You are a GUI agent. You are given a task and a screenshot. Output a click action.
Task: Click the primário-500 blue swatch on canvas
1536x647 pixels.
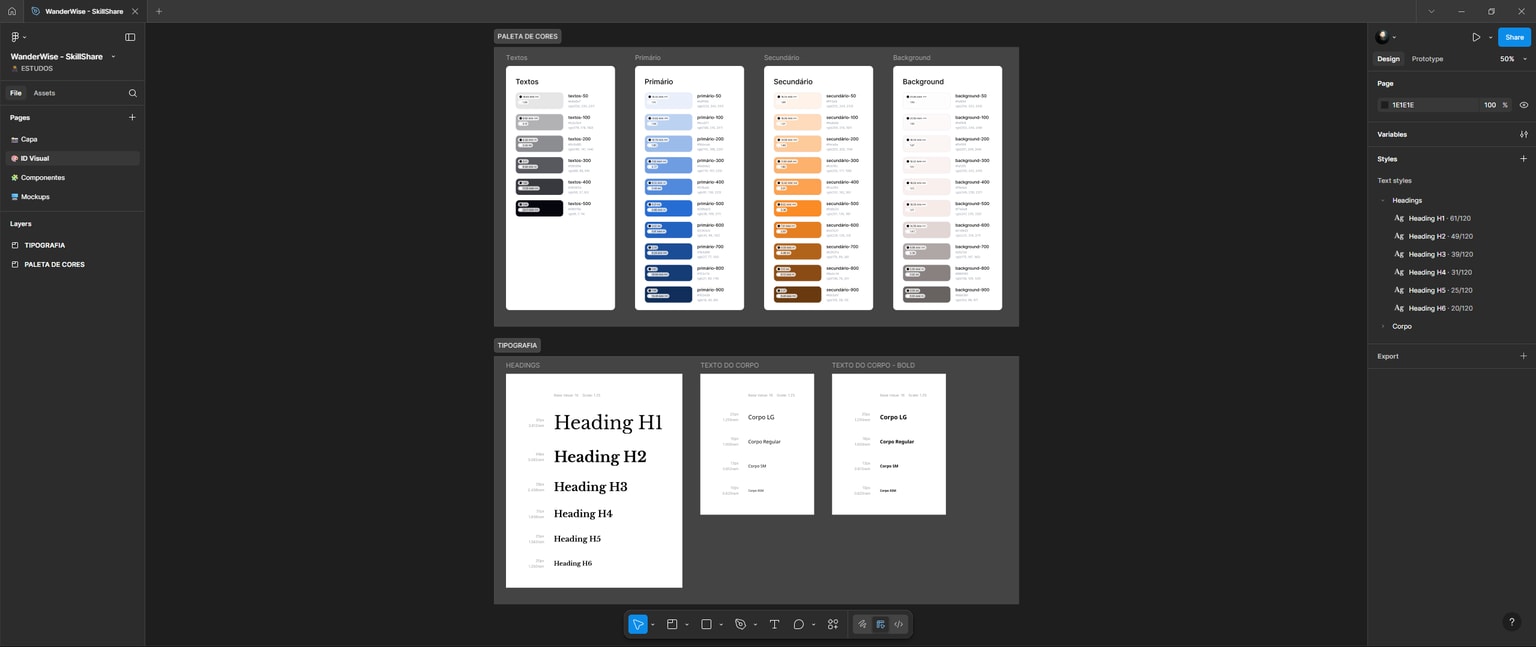tap(669, 208)
